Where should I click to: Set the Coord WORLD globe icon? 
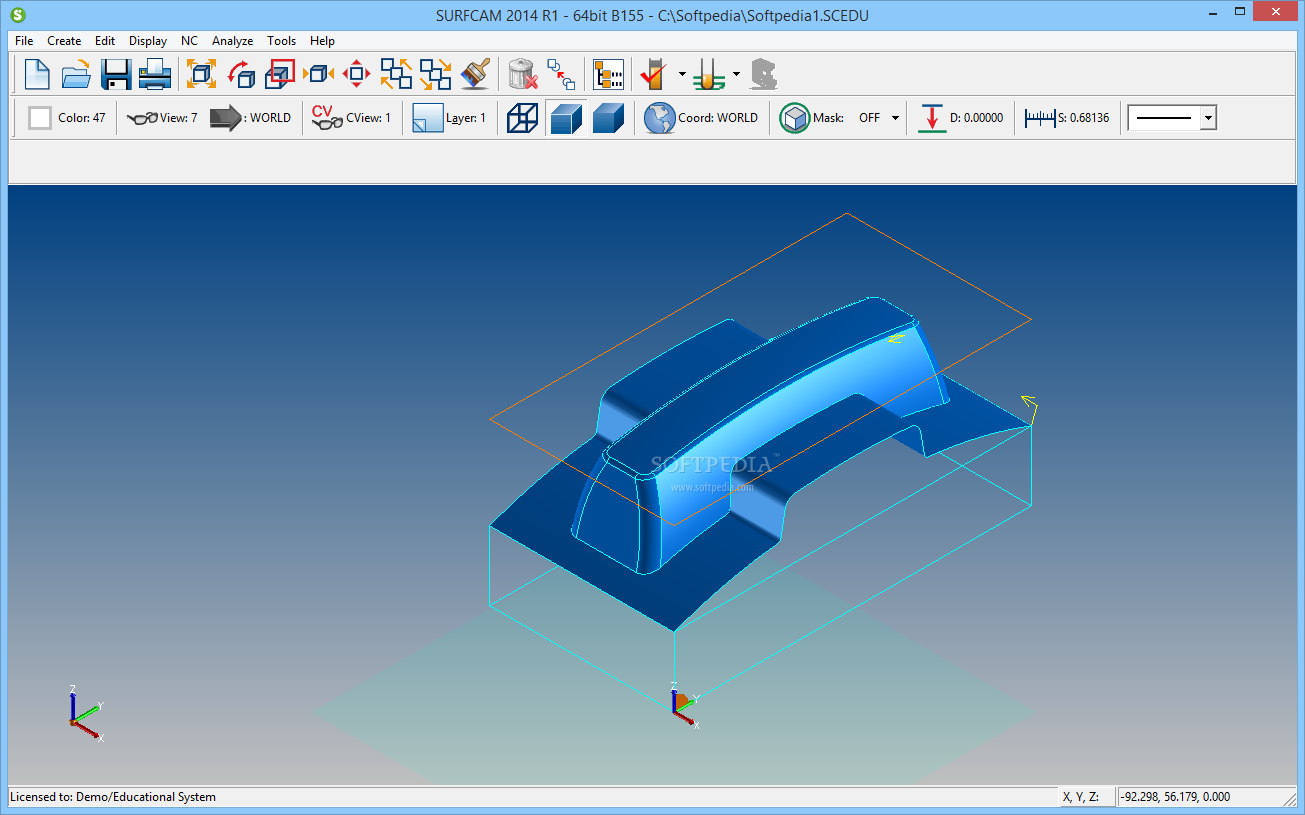point(659,118)
